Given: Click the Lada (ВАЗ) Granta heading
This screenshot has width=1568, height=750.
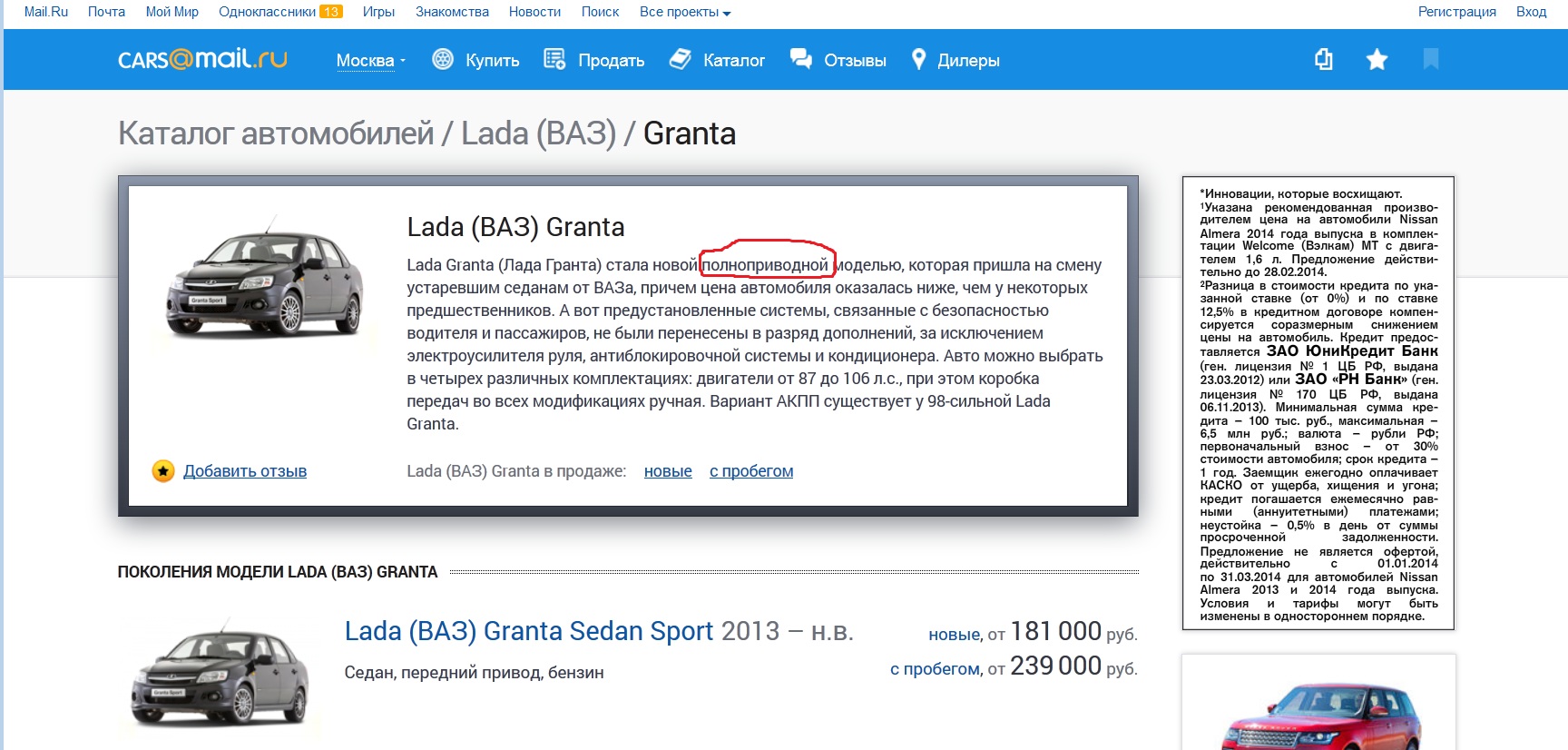Looking at the screenshot, I should tap(515, 227).
